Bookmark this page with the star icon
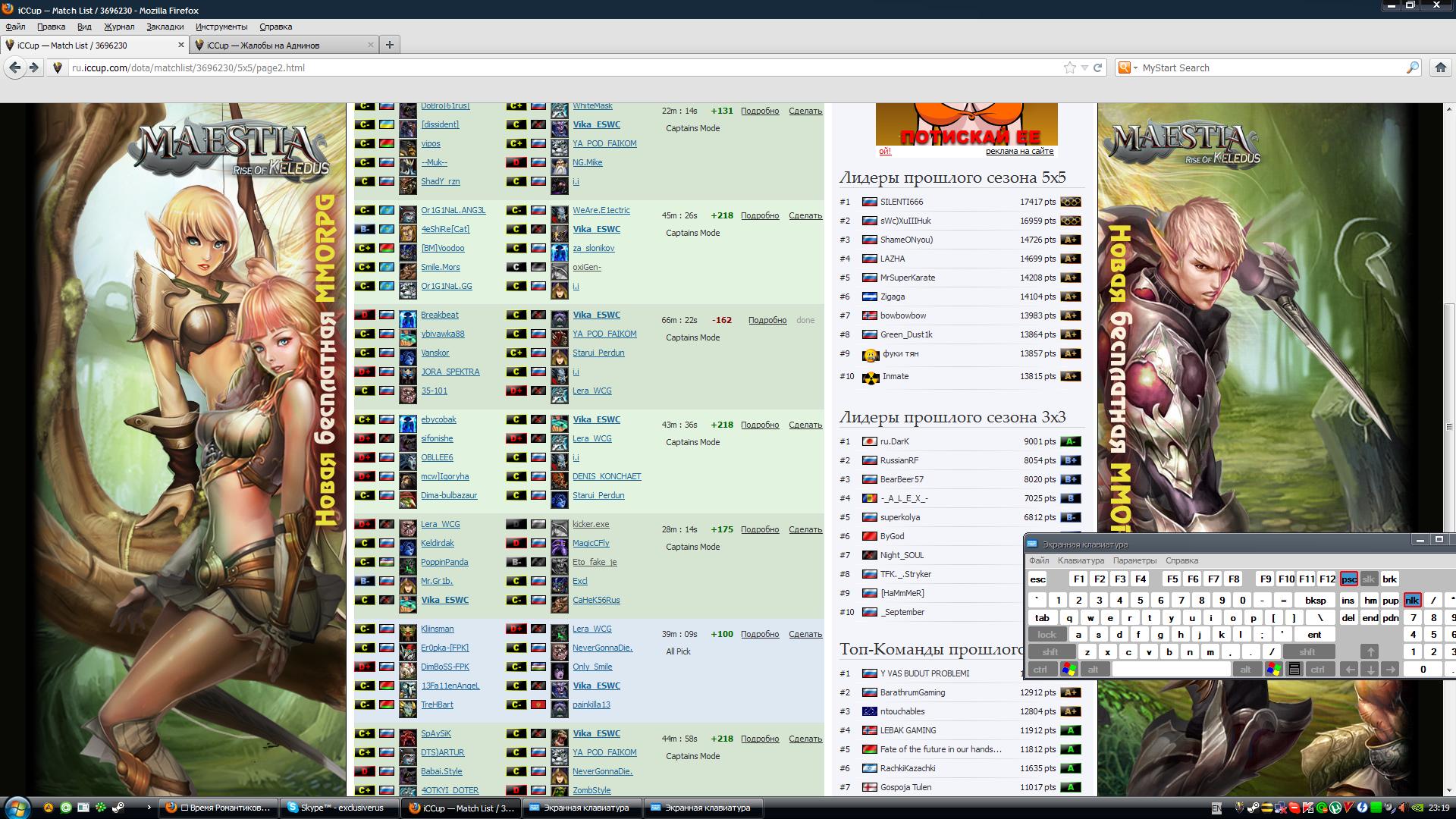Screen dimensions: 1456x819 point(1069,67)
